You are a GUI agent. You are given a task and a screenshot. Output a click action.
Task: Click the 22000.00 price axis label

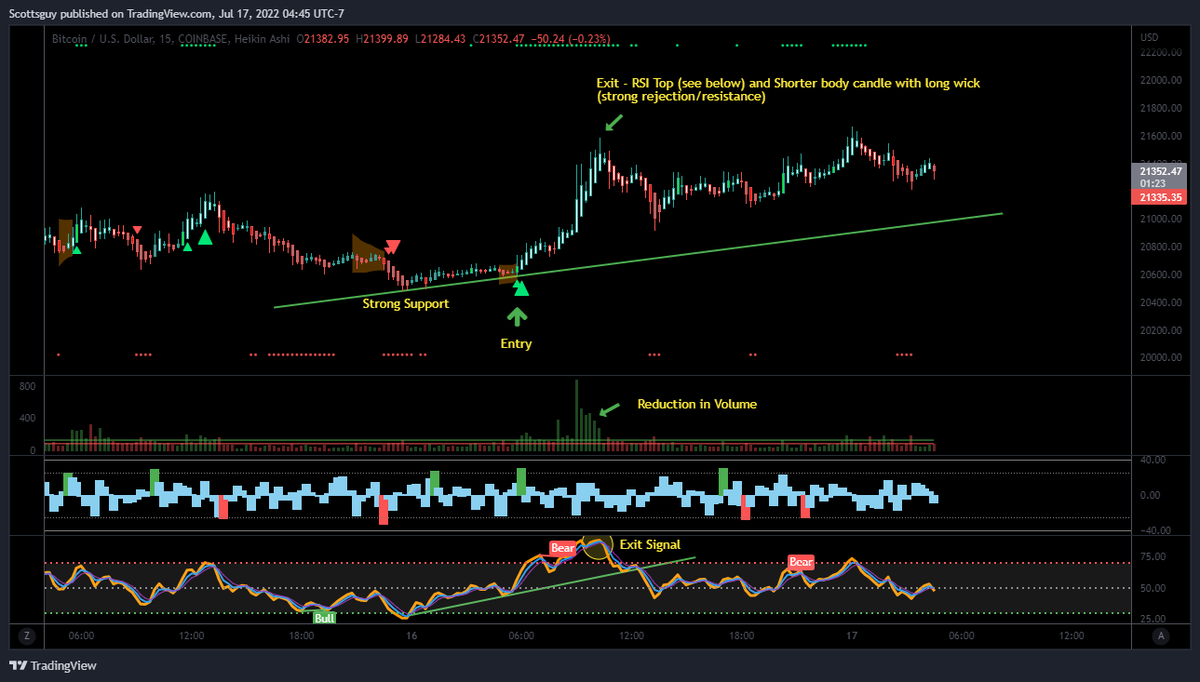1160,80
